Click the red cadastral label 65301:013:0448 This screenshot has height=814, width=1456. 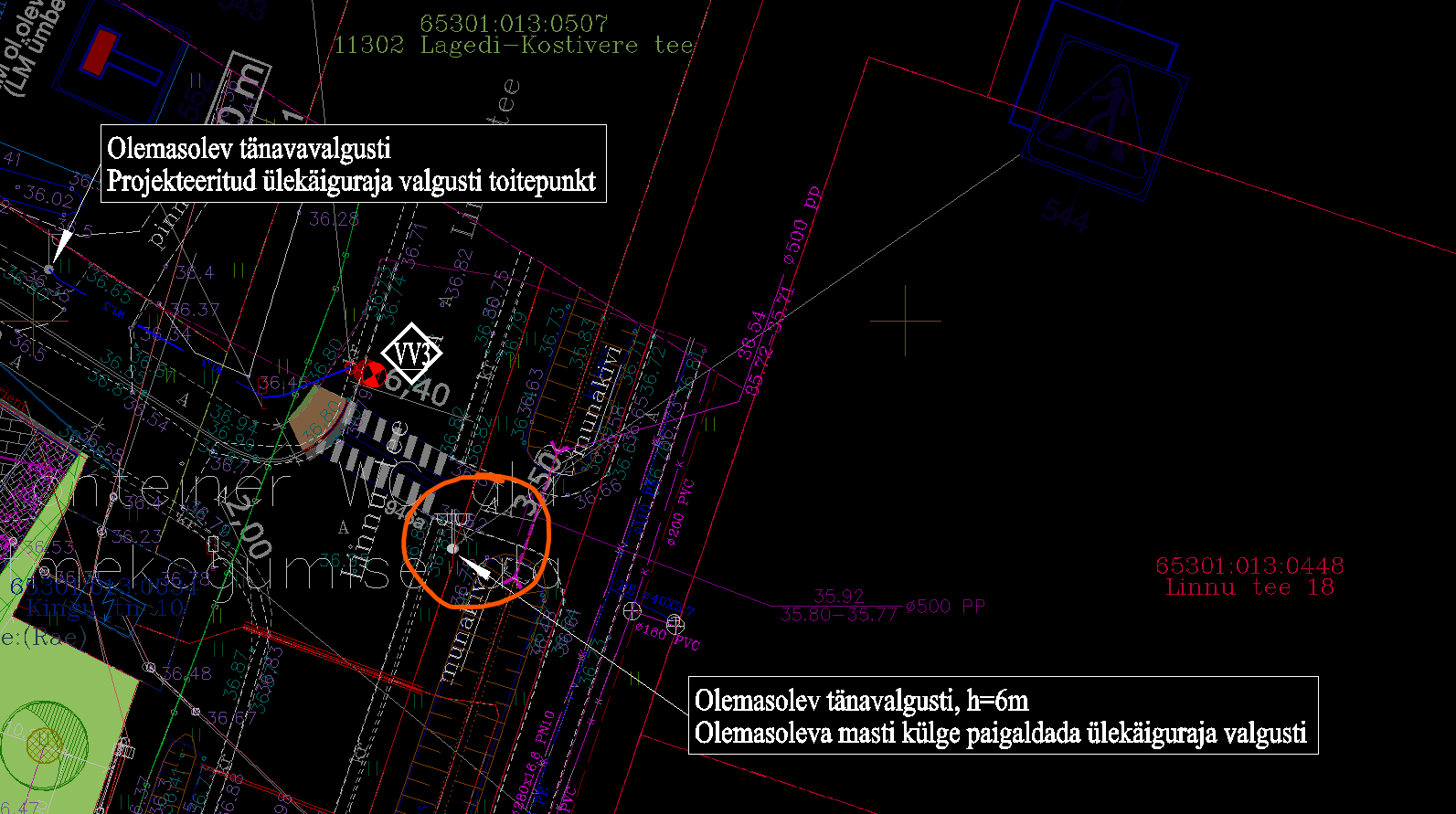pos(1249,566)
